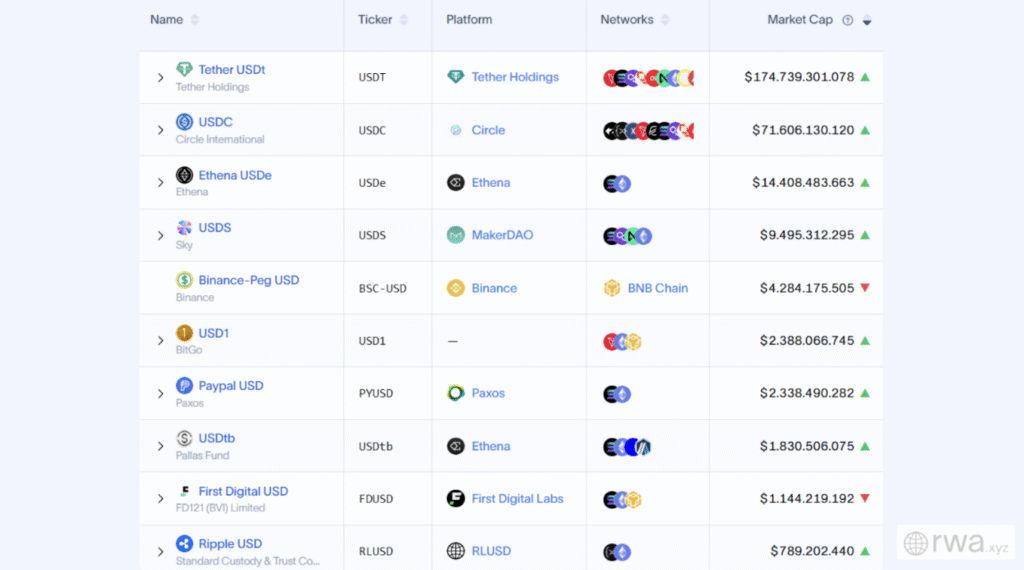
Task: Expand the Ripple USD row
Action: 160,551
